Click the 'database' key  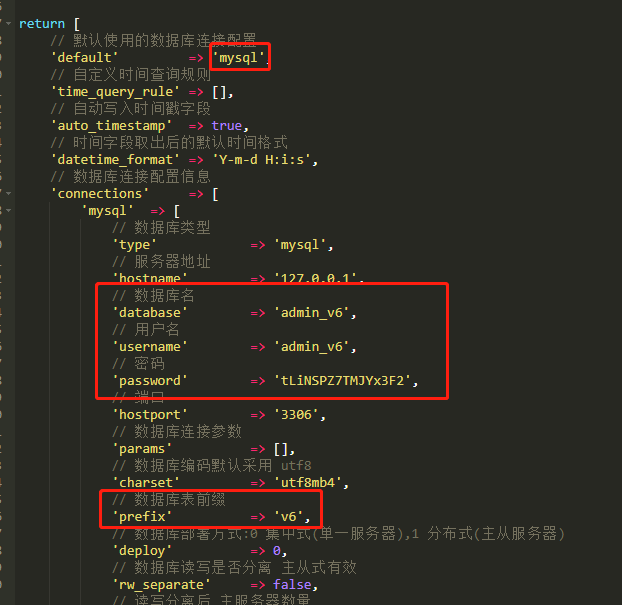(x=150, y=313)
